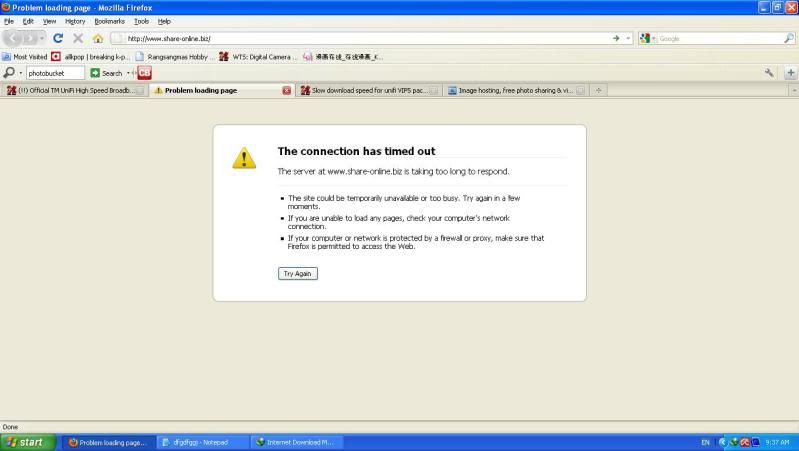
Task: Click the Reload page icon
Action: 58,38
